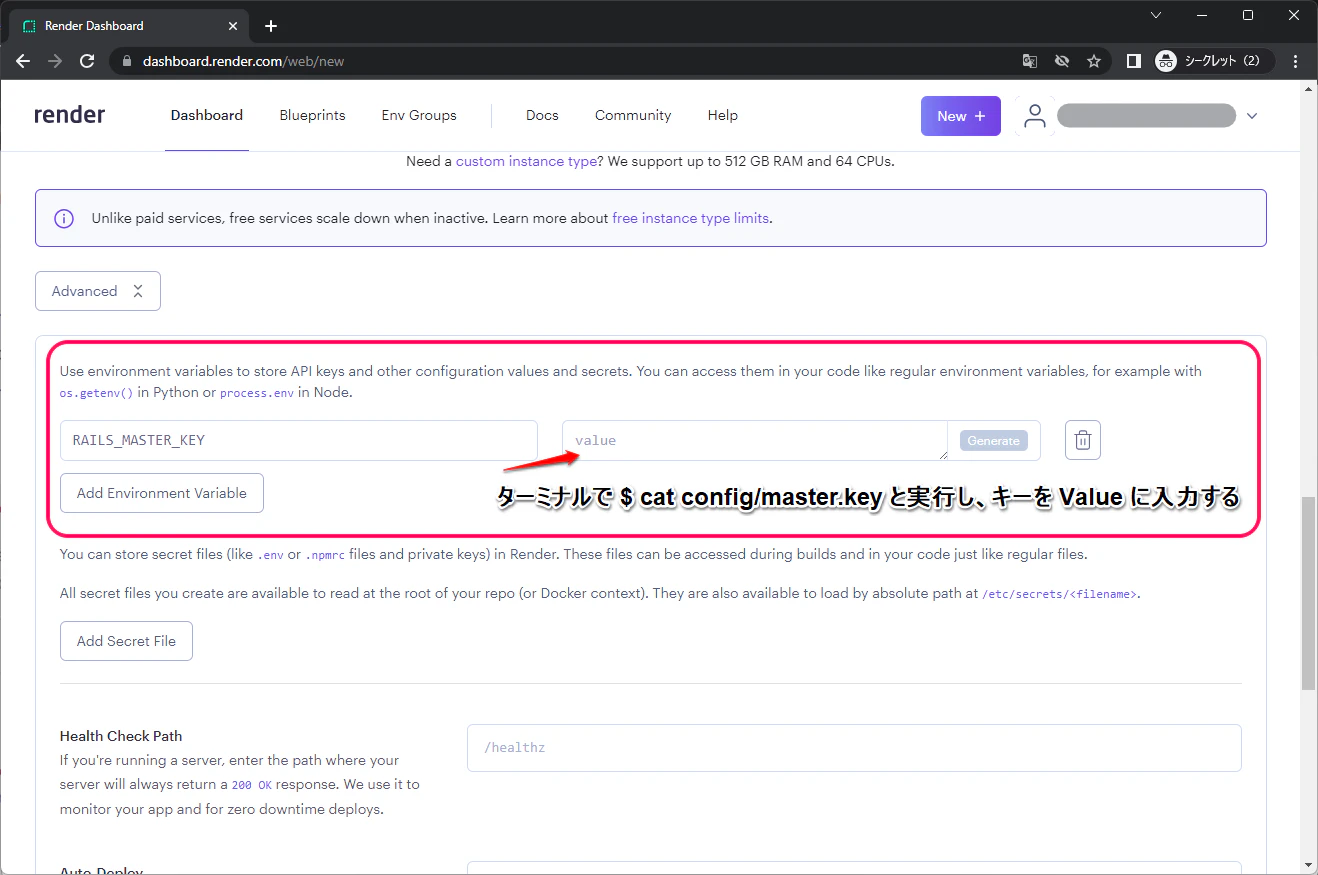Open a new browser tab with plus
1318x875 pixels.
pos(270,26)
